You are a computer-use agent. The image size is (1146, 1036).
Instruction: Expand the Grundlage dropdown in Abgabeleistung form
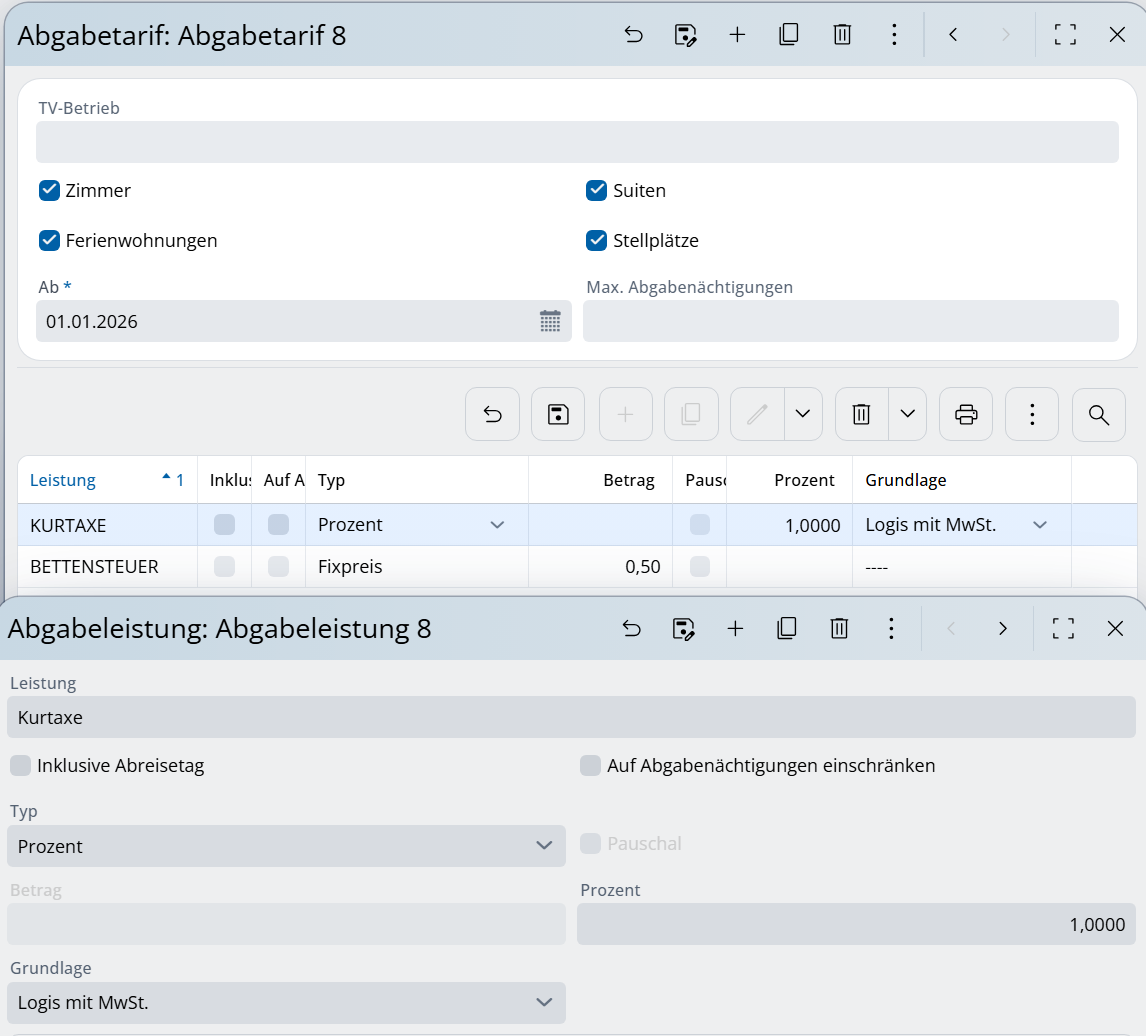tap(285, 1002)
